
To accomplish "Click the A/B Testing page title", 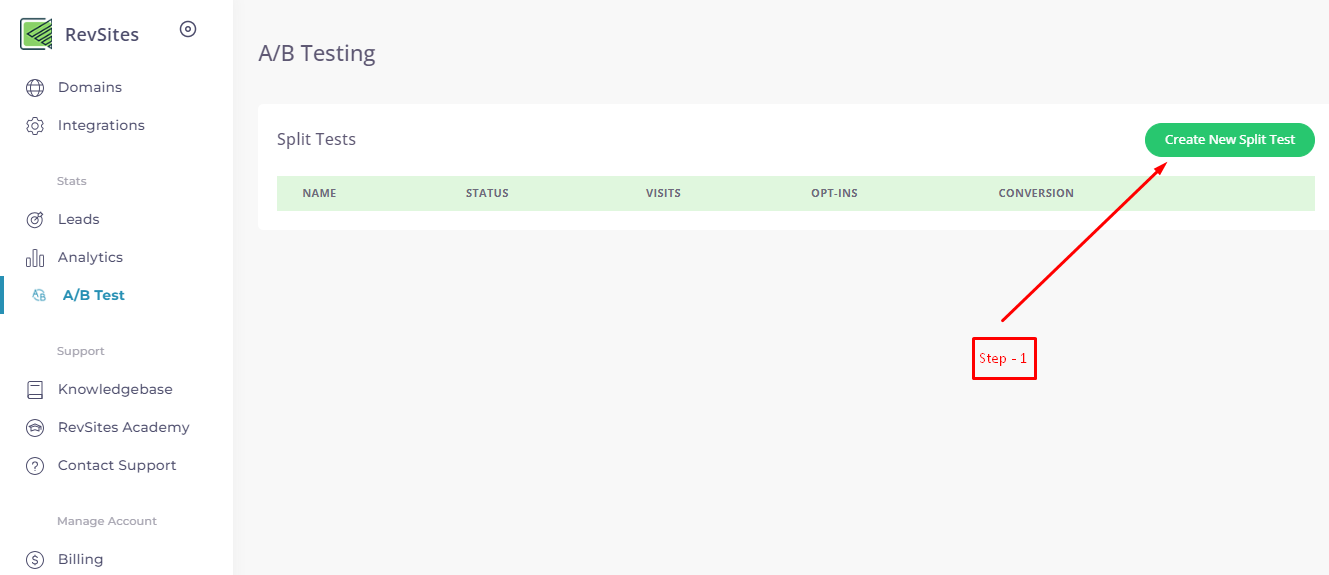I will click(317, 54).
